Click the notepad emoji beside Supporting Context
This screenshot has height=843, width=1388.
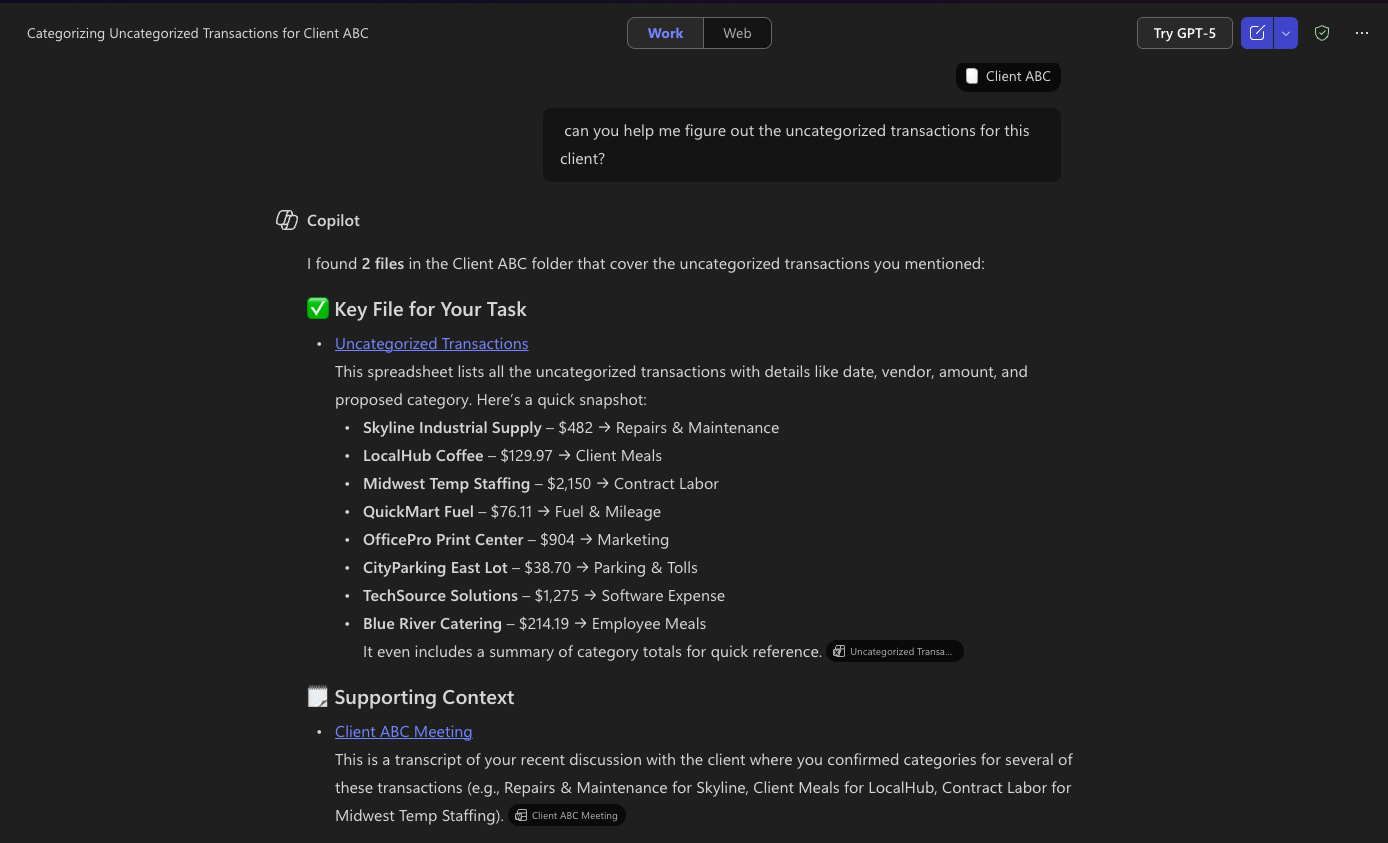point(318,697)
